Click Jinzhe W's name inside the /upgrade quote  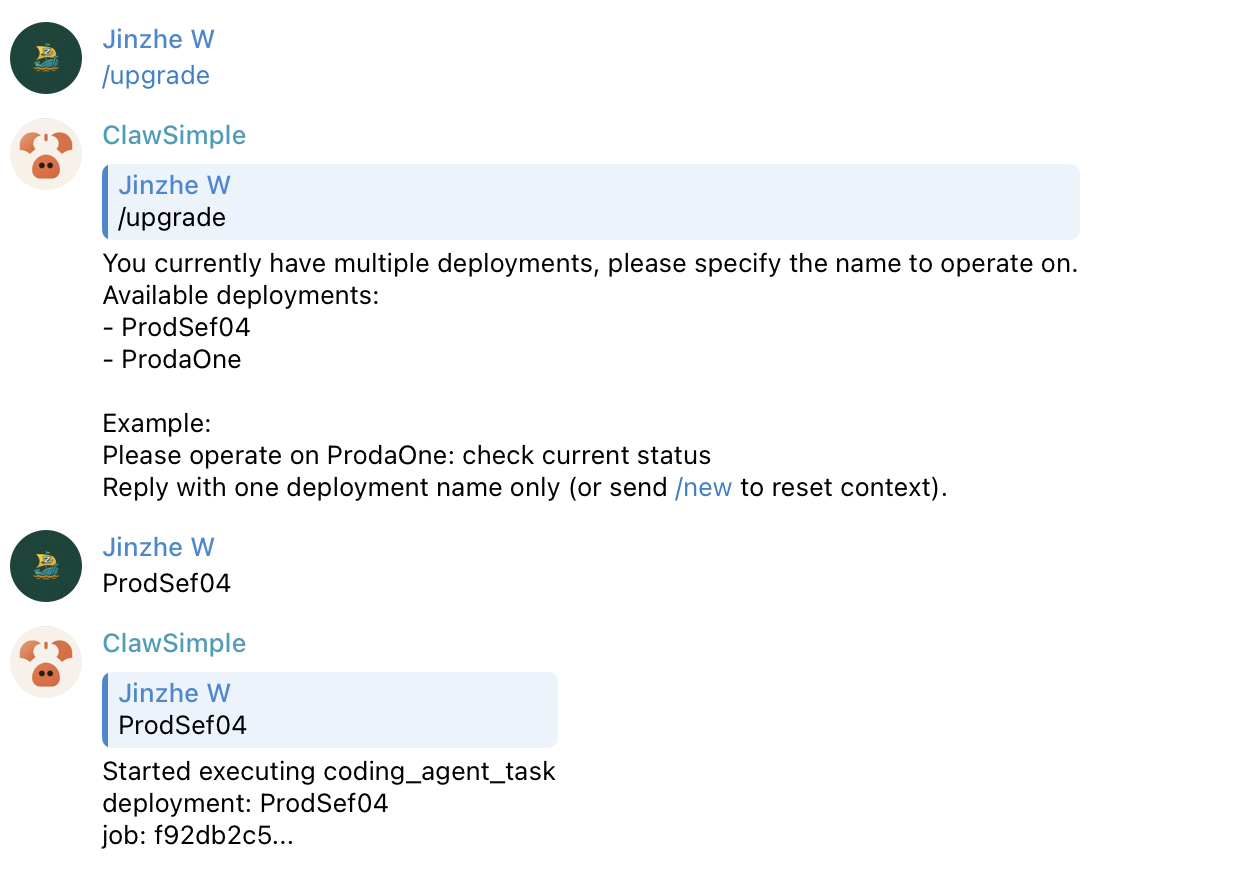click(x=174, y=186)
